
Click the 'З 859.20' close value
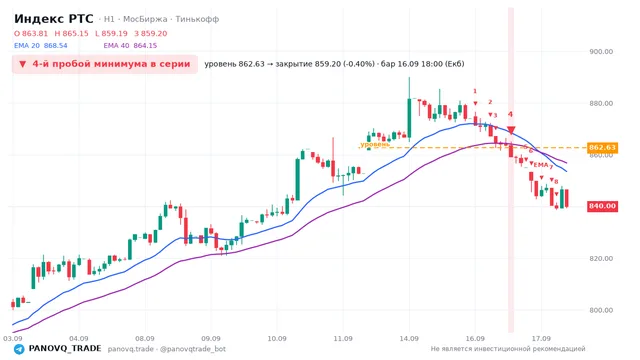(151, 33)
